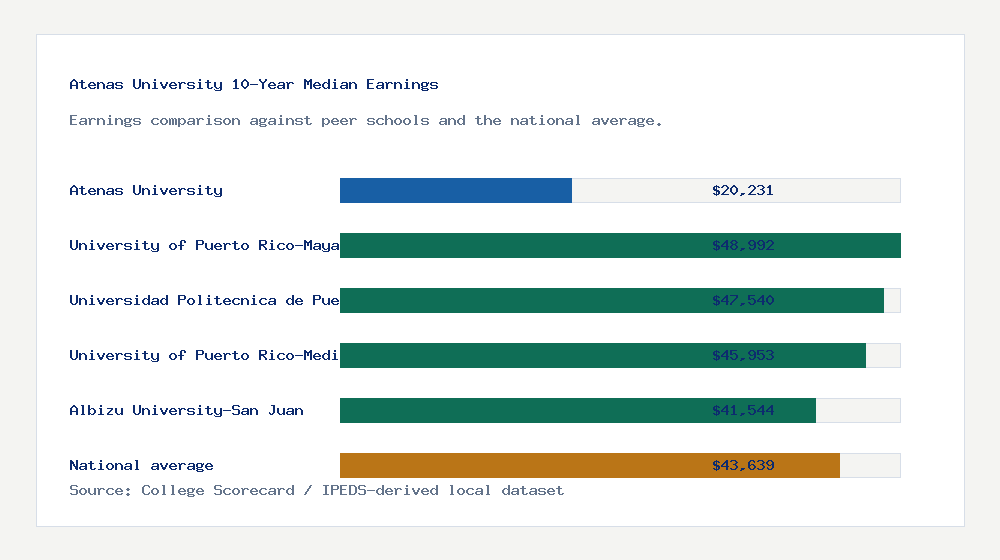The width and height of the screenshot is (1000, 560).
Task: Click the '$43,639' national average value
Action: click(743, 466)
